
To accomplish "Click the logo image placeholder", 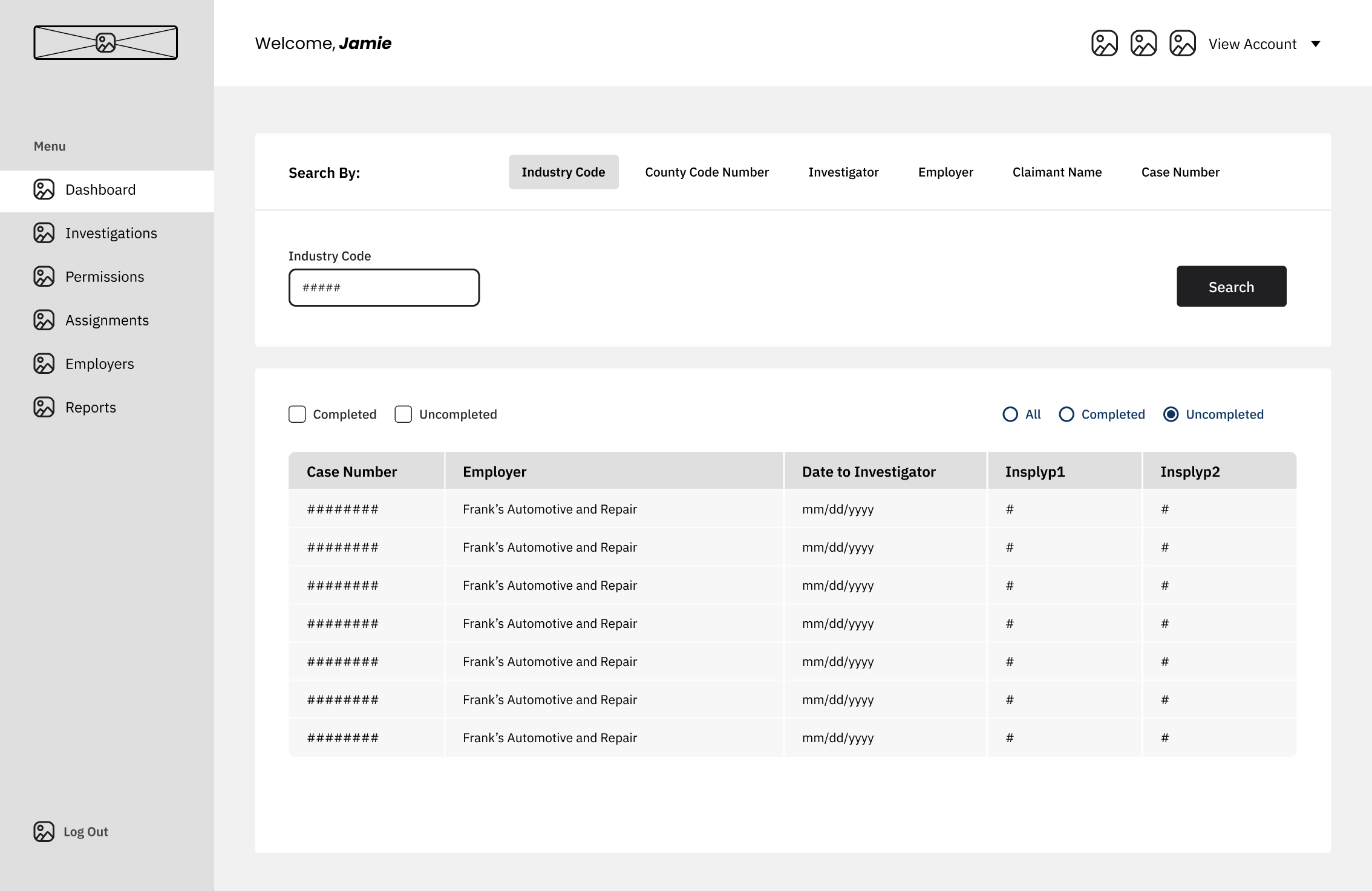I will point(105,42).
